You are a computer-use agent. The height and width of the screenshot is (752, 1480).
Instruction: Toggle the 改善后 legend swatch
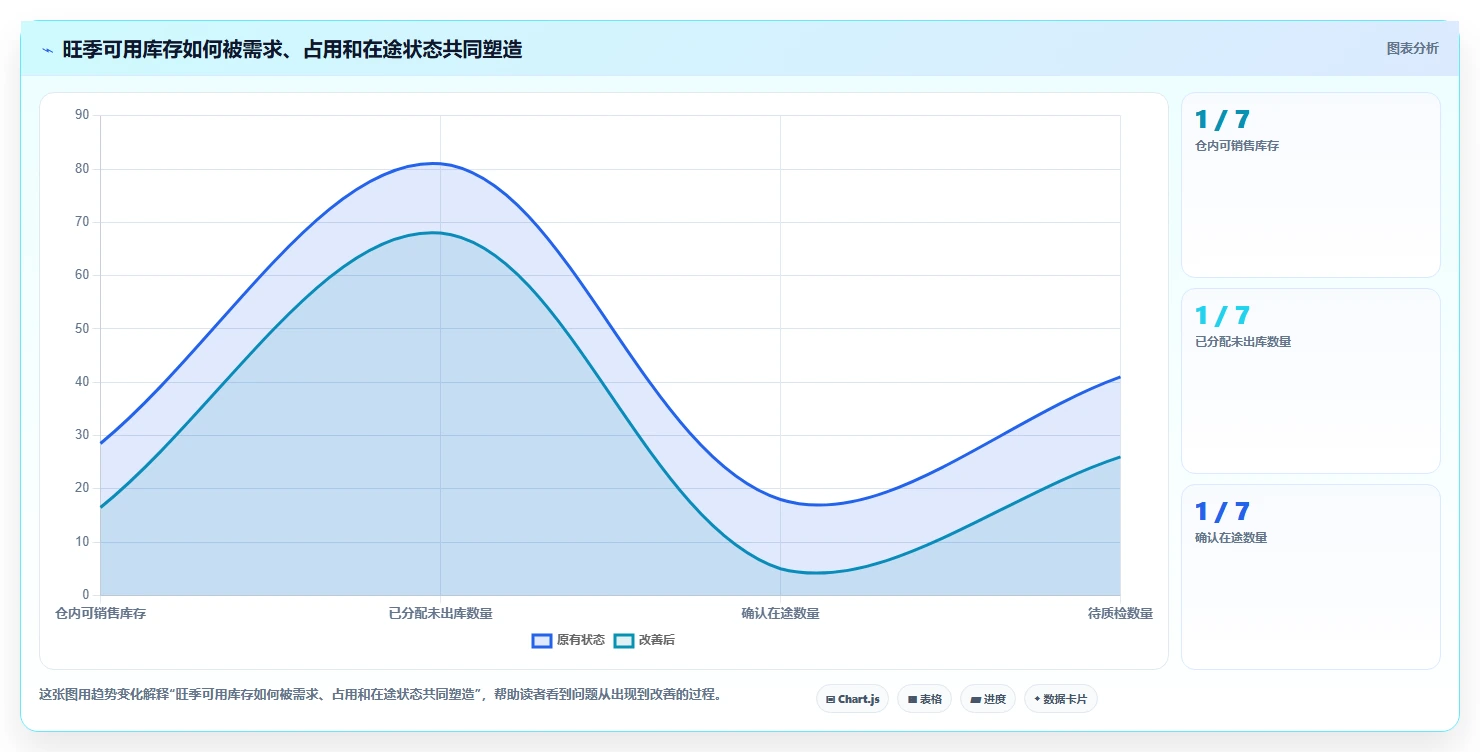click(x=624, y=640)
